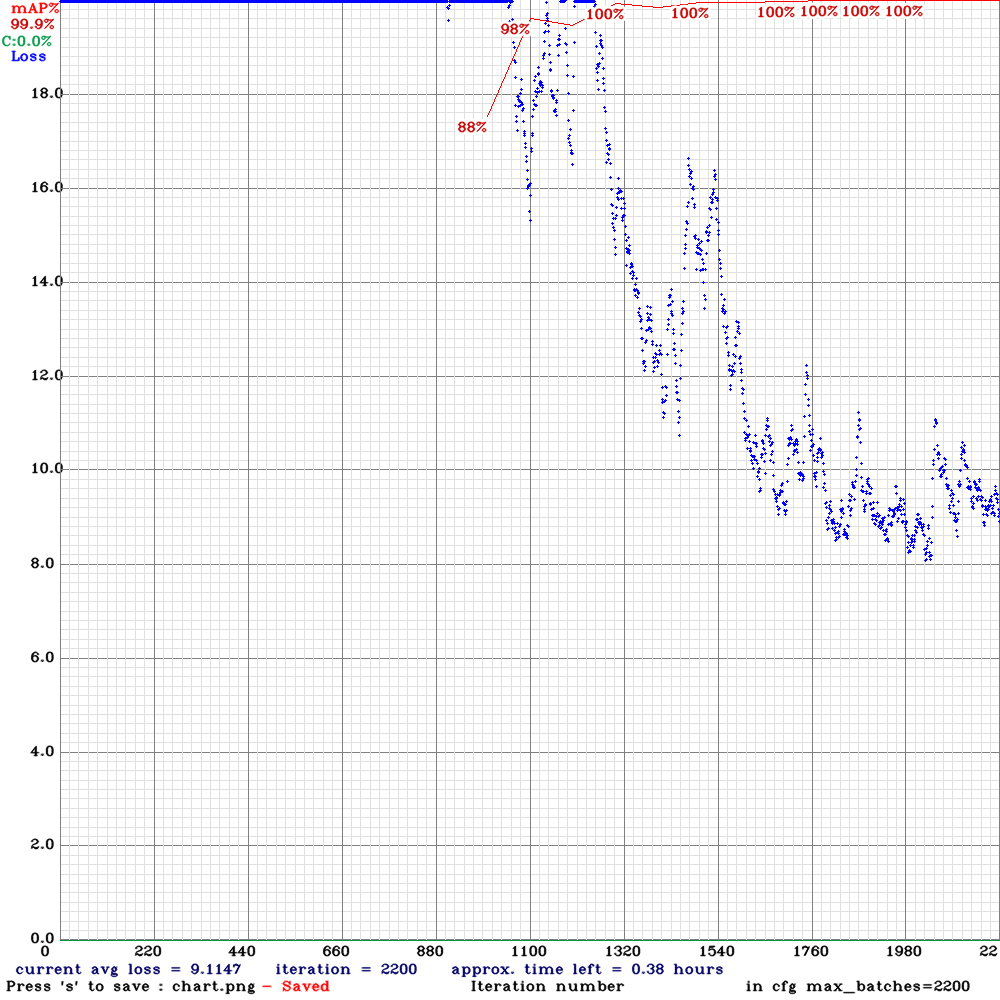Click the red "mAP%" legend label
1000x1000 pixels.
[35, 8]
